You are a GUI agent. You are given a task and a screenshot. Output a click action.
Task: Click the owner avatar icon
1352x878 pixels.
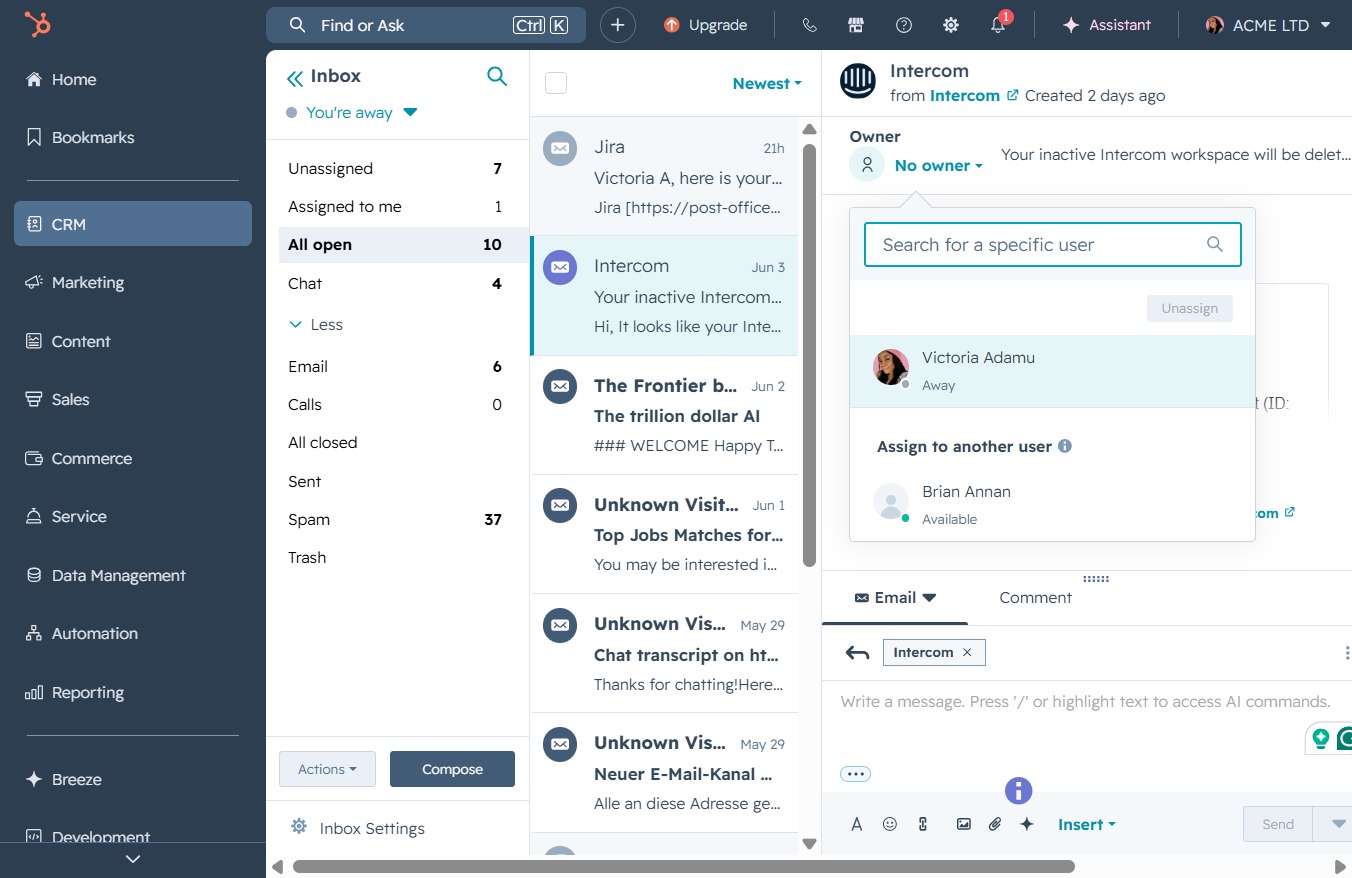pos(866,165)
